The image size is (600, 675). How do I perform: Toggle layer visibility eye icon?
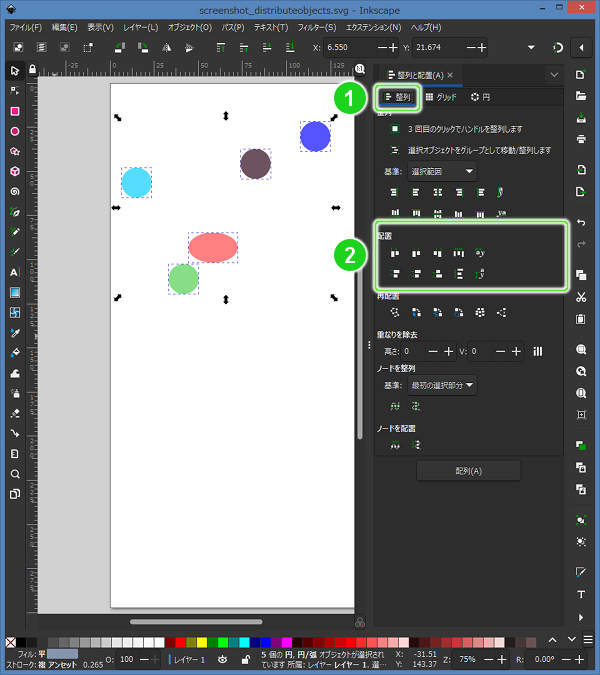(220, 660)
